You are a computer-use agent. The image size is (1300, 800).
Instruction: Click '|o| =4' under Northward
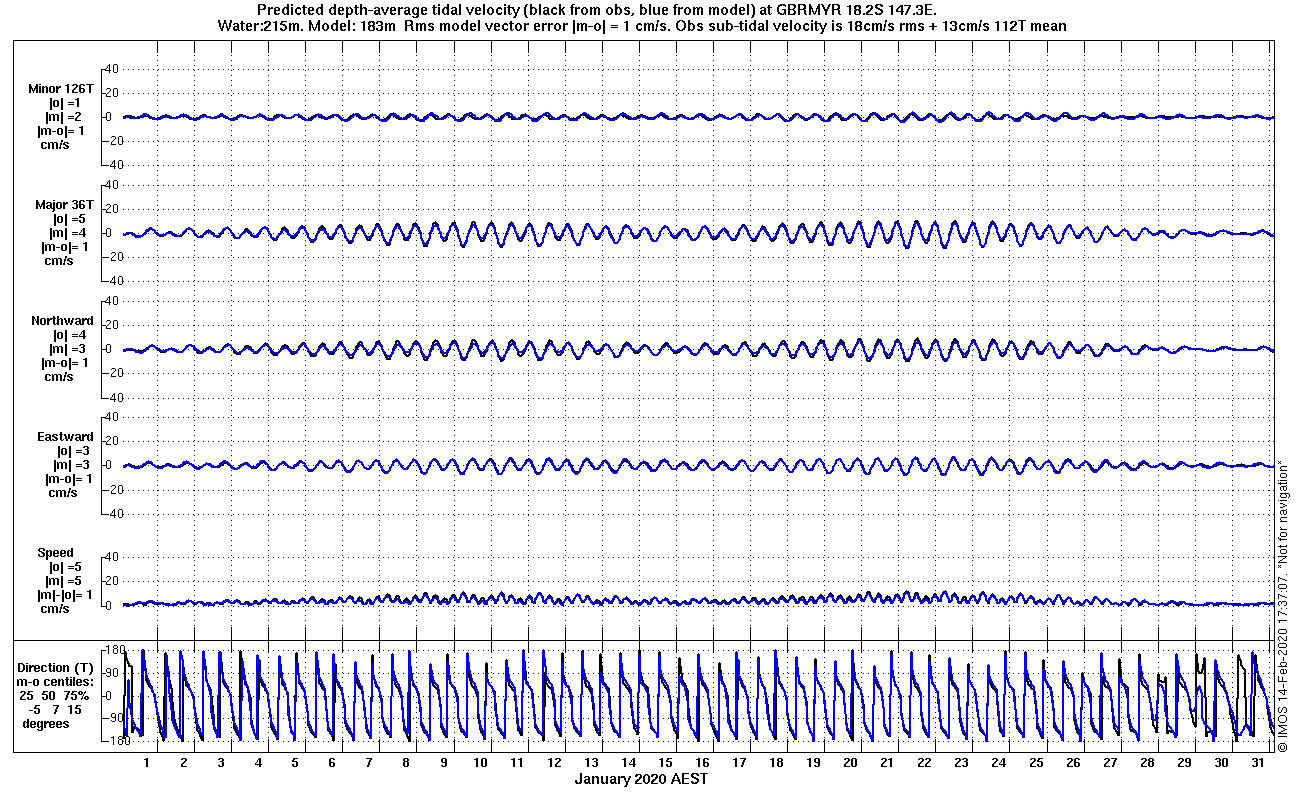click(x=69, y=335)
